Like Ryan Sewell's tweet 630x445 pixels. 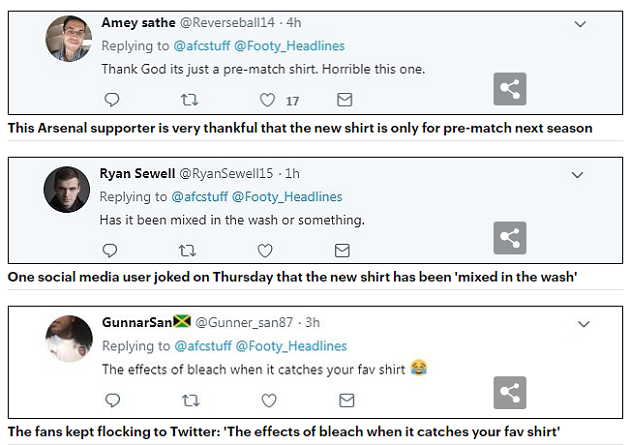(265, 250)
